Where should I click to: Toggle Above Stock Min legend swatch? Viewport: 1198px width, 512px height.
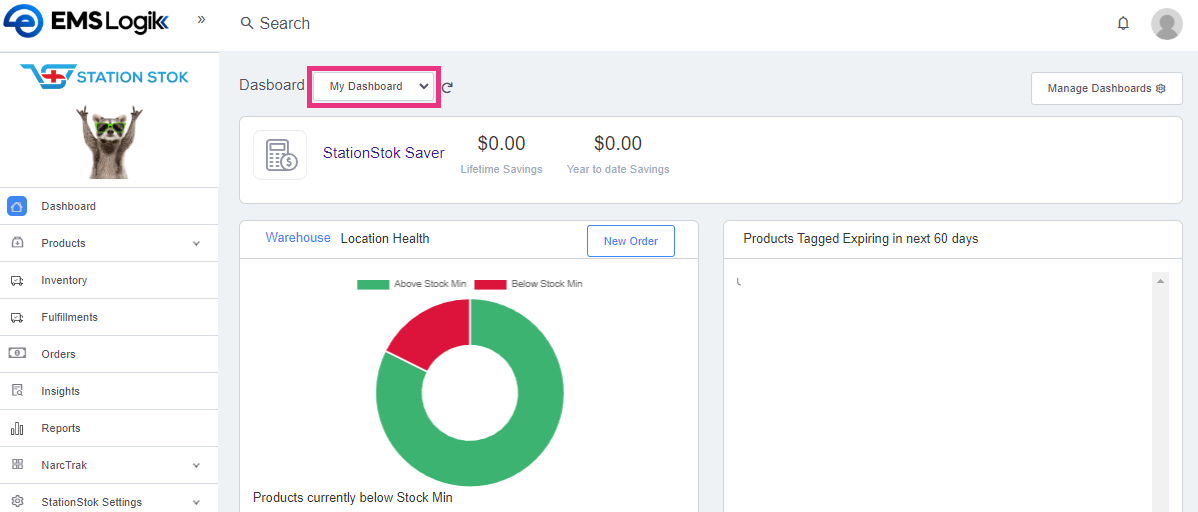[x=374, y=284]
